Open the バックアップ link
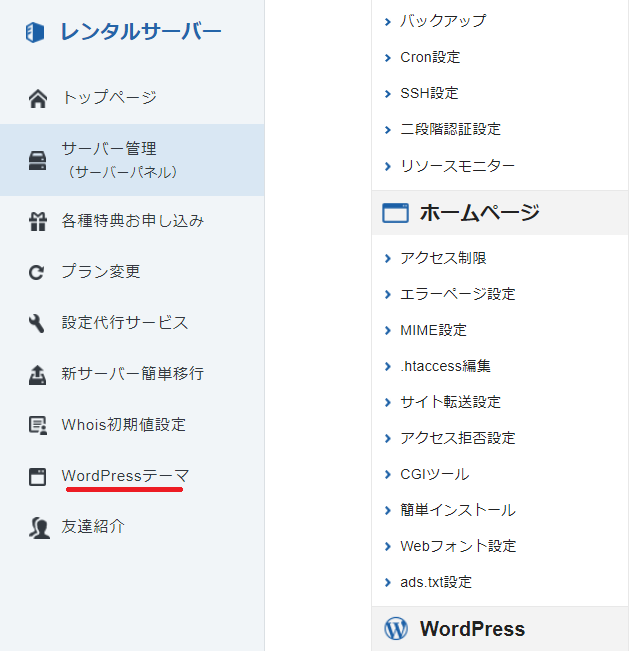This screenshot has width=636, height=651. [x=443, y=21]
